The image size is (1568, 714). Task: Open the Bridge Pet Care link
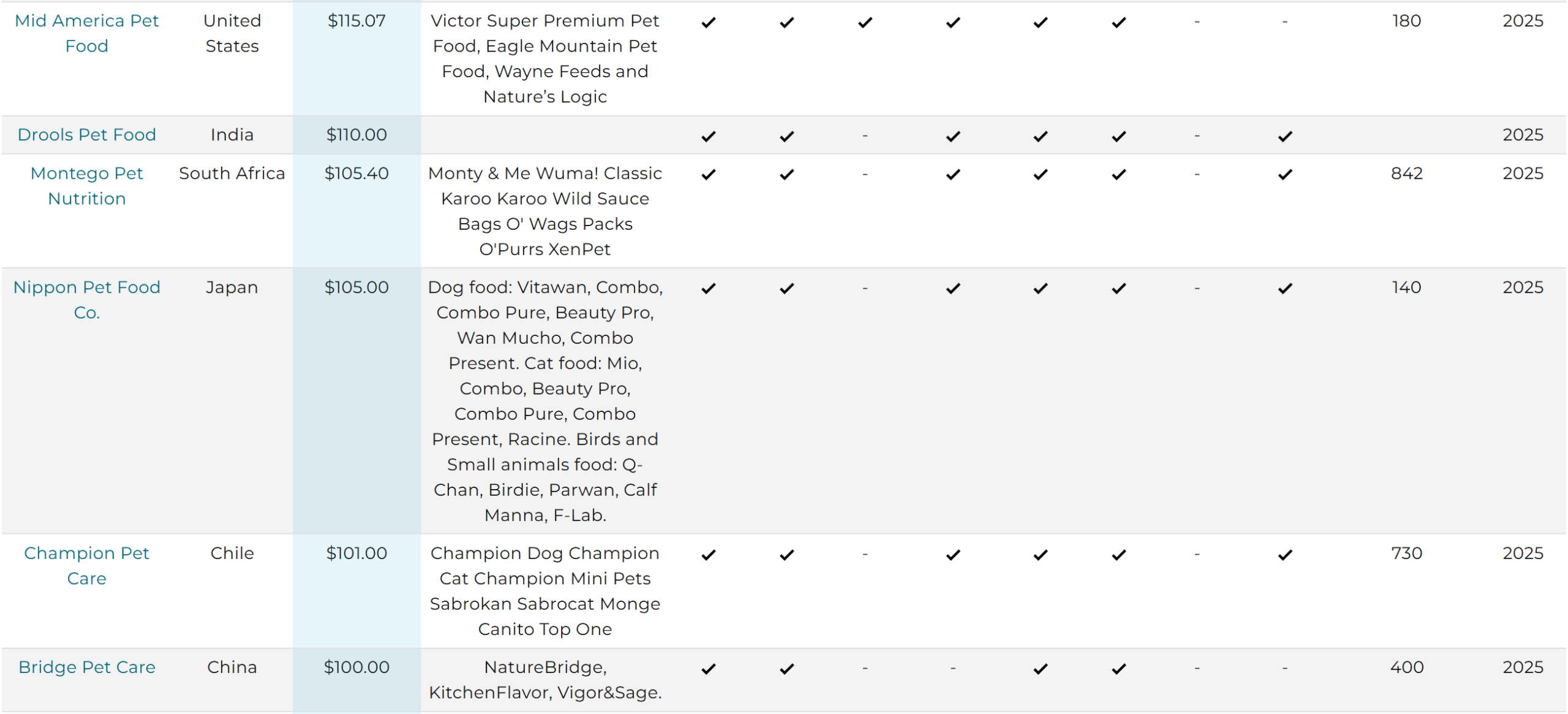pos(86,667)
